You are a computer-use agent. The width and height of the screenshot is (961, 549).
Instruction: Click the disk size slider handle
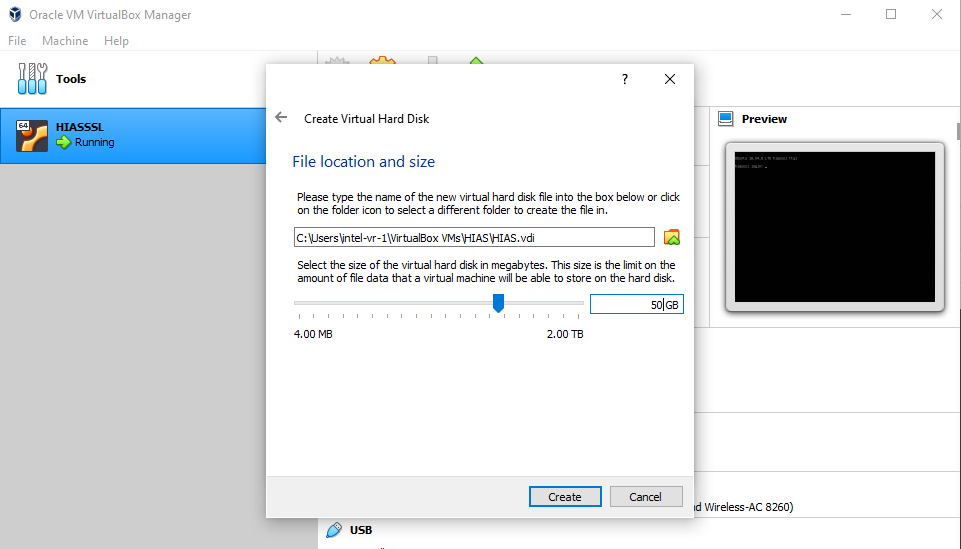coord(498,303)
